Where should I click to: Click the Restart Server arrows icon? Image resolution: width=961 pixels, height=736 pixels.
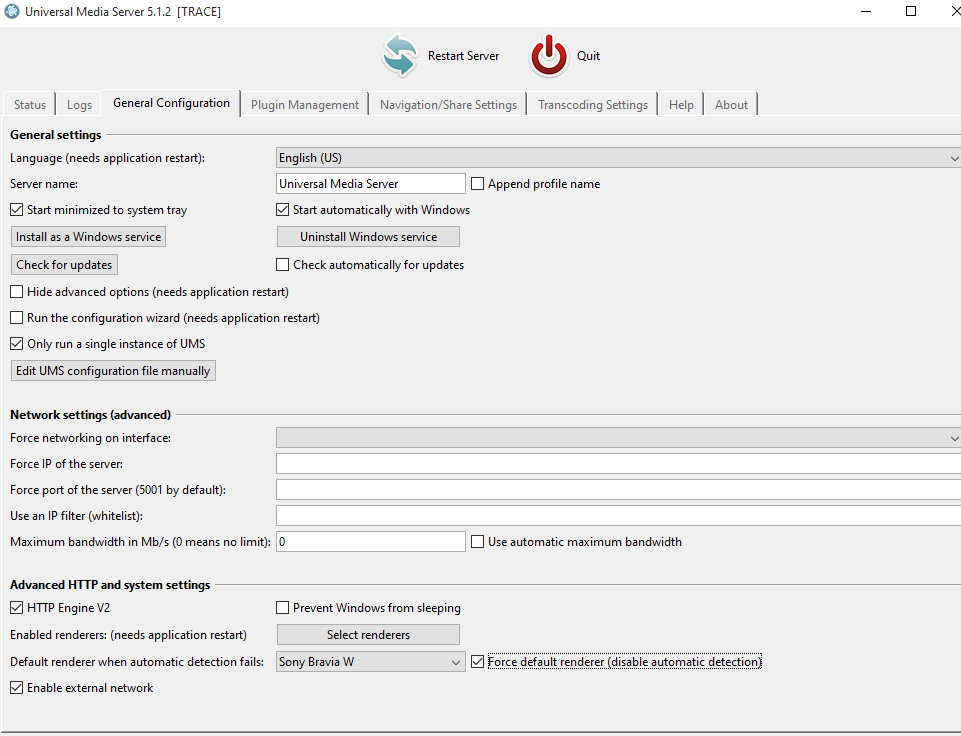coord(400,56)
